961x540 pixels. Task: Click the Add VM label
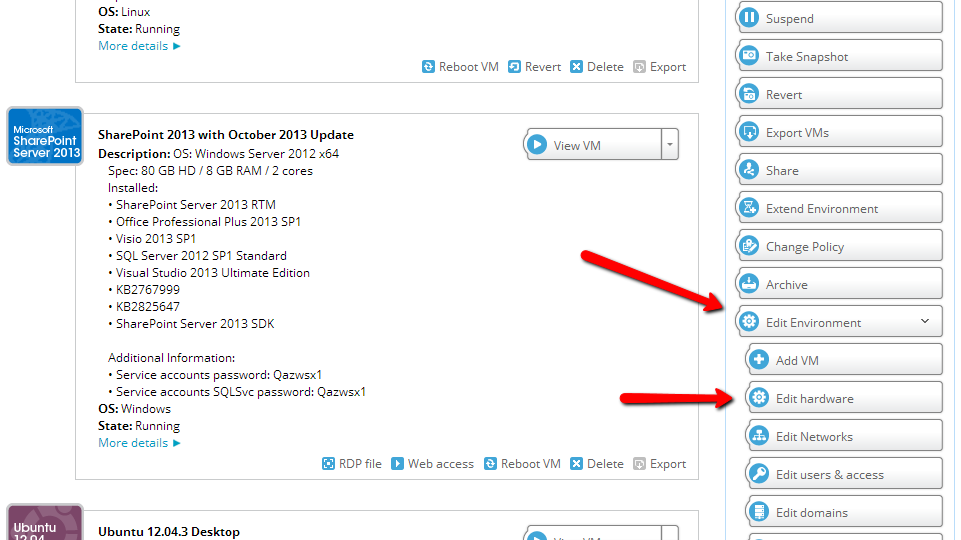click(x=797, y=361)
